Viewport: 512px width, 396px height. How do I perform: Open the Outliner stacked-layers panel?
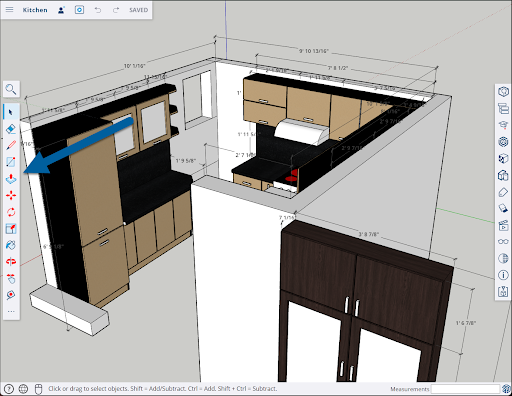tap(503, 108)
